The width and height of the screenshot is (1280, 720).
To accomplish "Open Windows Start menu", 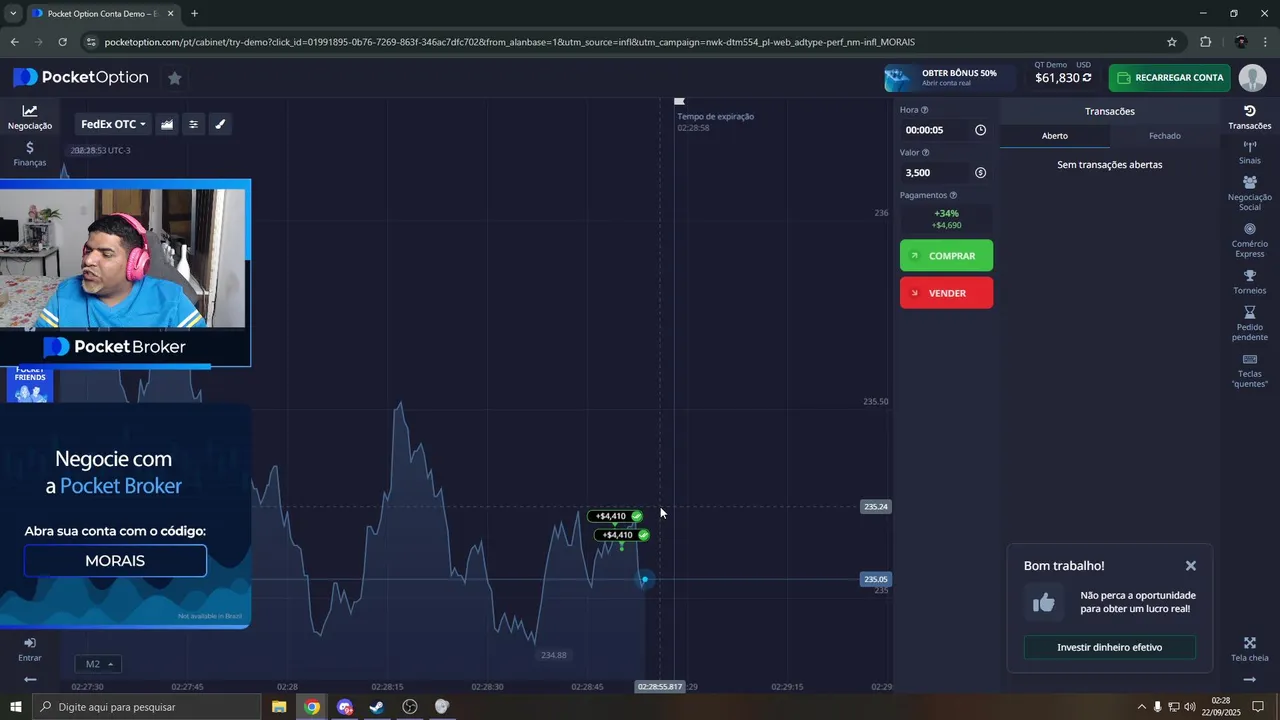I will pyautogui.click(x=15, y=707).
